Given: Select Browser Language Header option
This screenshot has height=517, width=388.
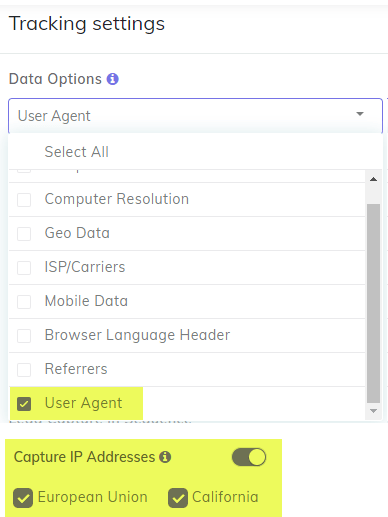Looking at the screenshot, I should 187,335.
